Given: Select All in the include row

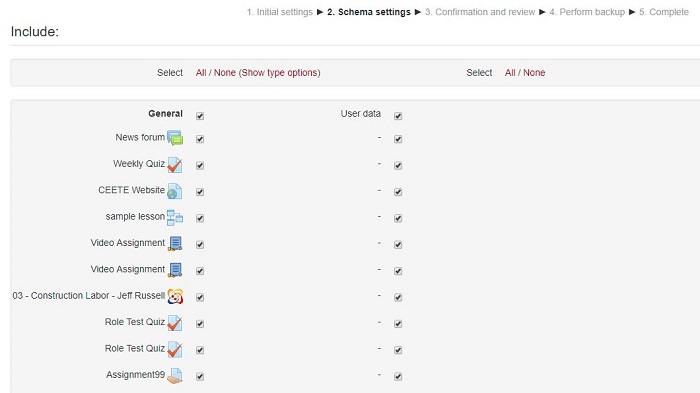Looking at the screenshot, I should tap(201, 73).
